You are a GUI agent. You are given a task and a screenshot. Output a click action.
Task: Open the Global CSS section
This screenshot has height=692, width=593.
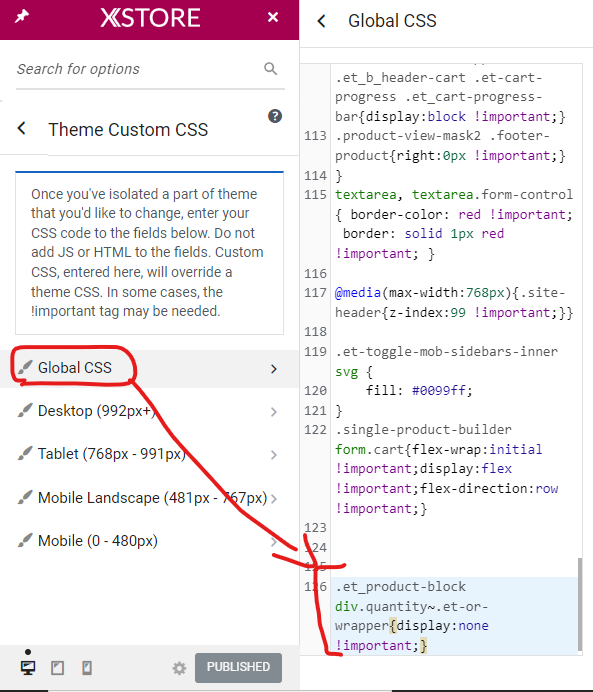click(x=150, y=368)
